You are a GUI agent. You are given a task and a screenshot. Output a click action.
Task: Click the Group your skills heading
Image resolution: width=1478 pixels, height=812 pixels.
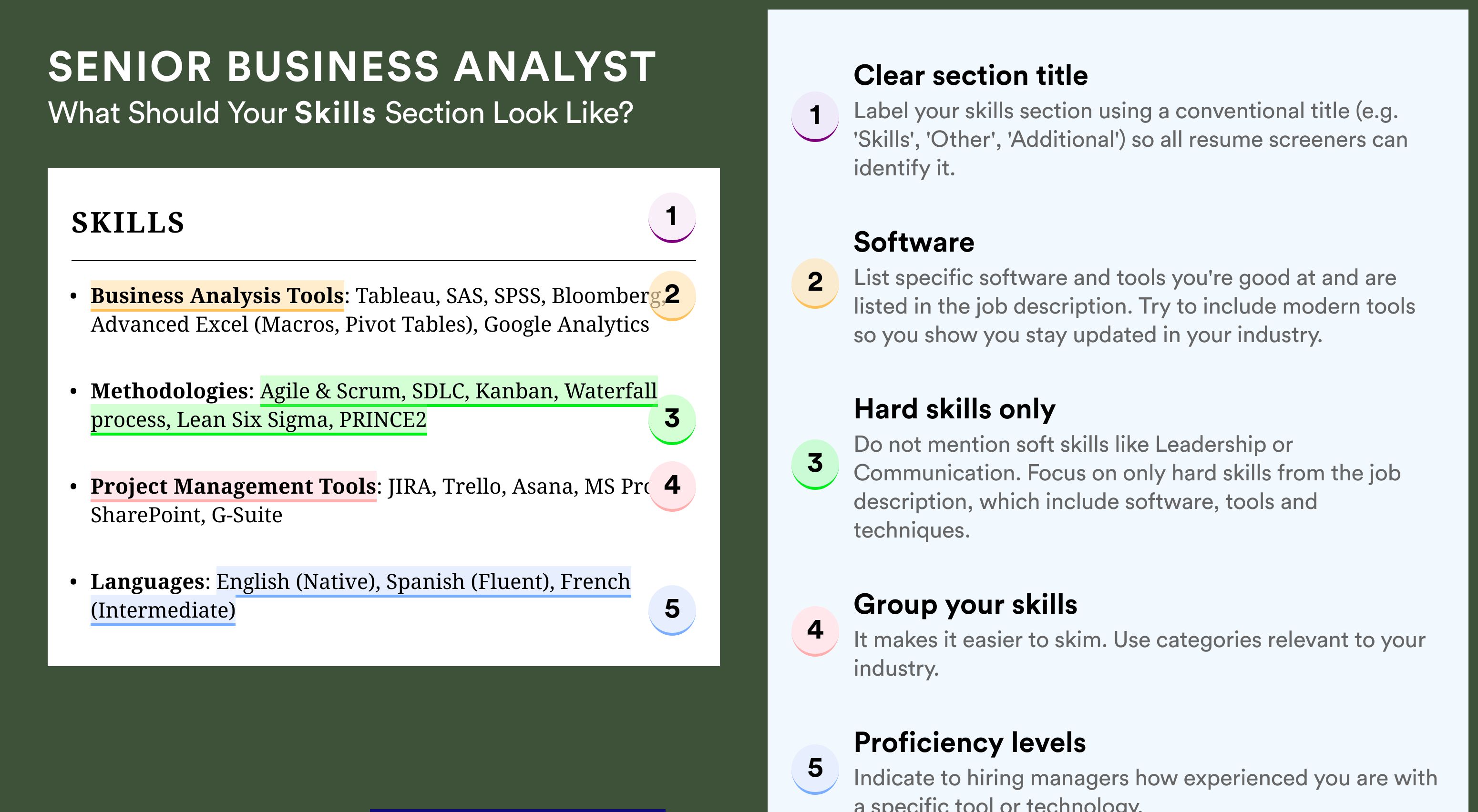coord(965,604)
